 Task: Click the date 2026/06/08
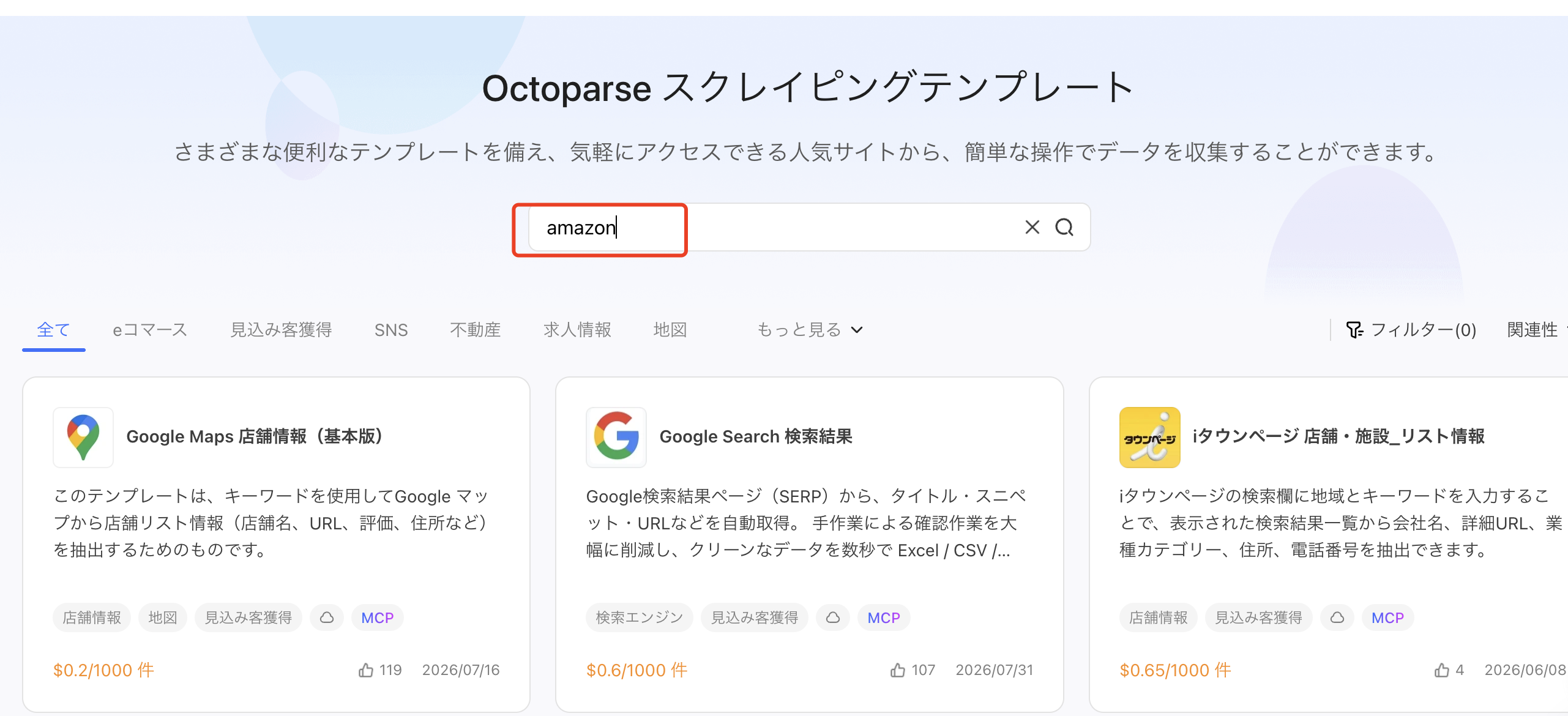click(1525, 670)
